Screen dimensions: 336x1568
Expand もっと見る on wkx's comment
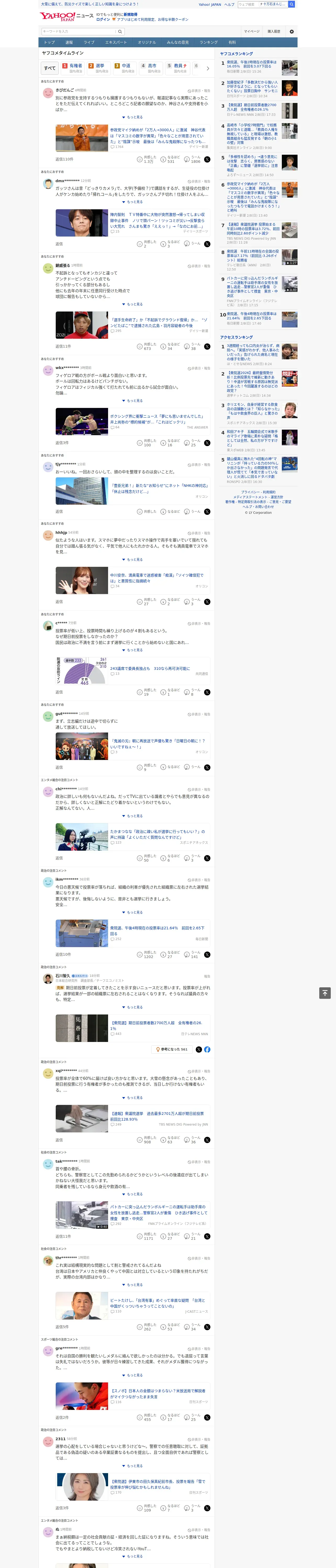click(132, 401)
